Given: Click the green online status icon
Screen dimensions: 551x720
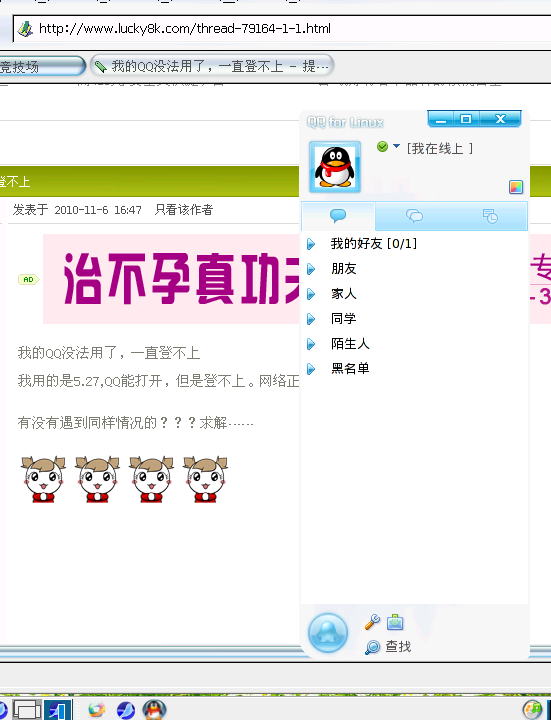Looking at the screenshot, I should 382,146.
